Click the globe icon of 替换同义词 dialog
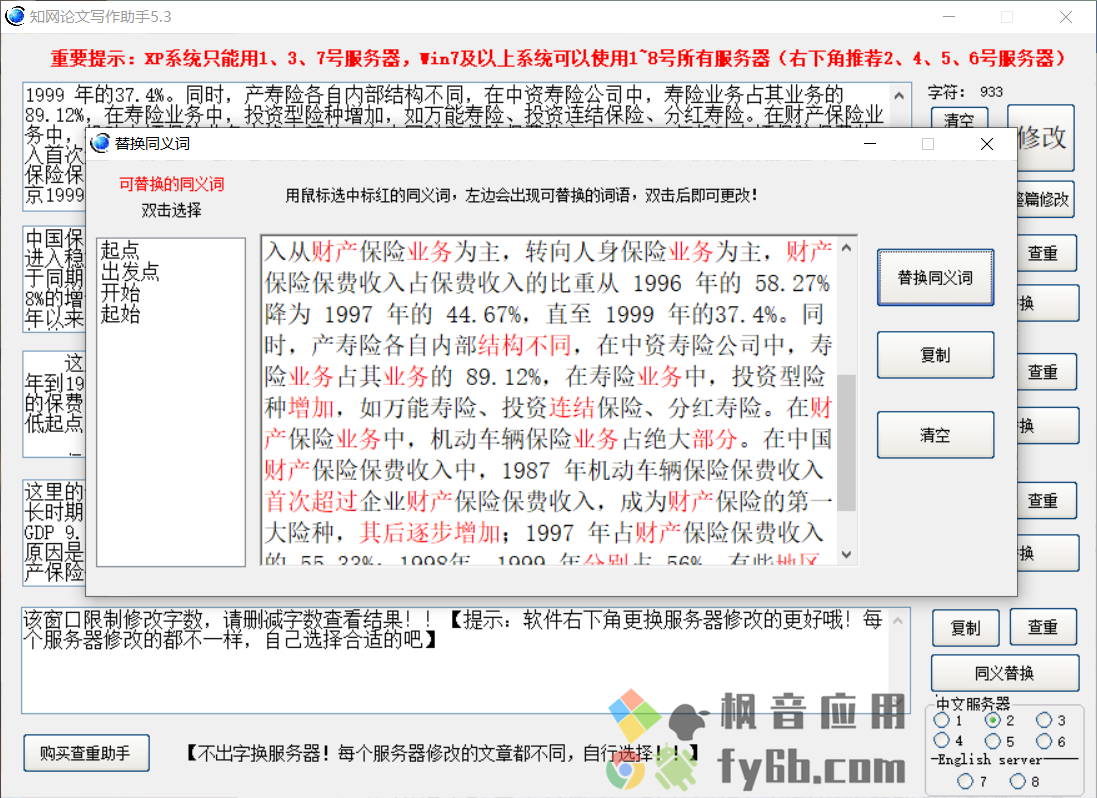The width and height of the screenshot is (1097, 798). [100, 143]
